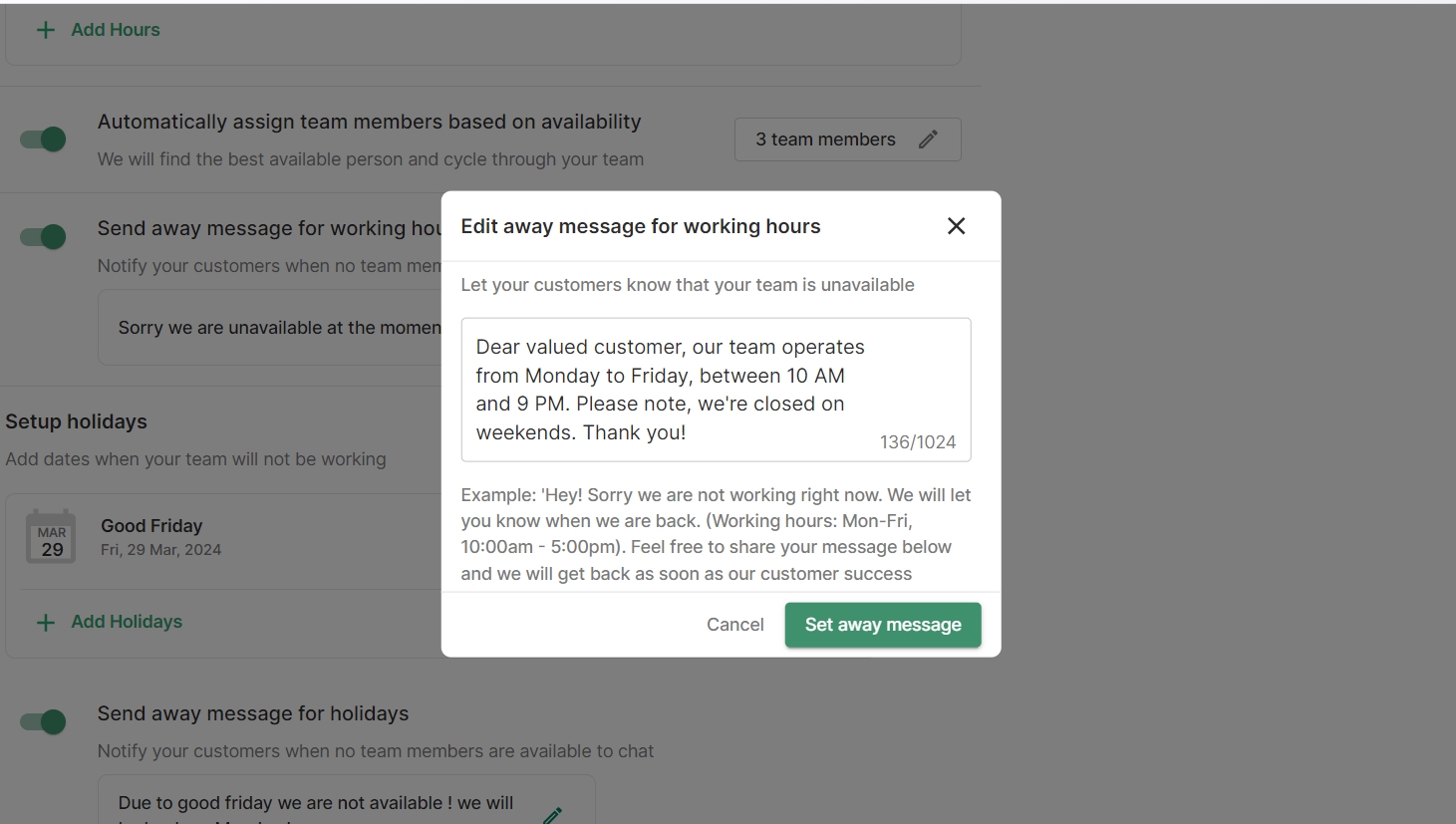Viewport: 1456px width, 824px height.
Task: Click the example away message text
Action: pyautogui.click(x=715, y=534)
